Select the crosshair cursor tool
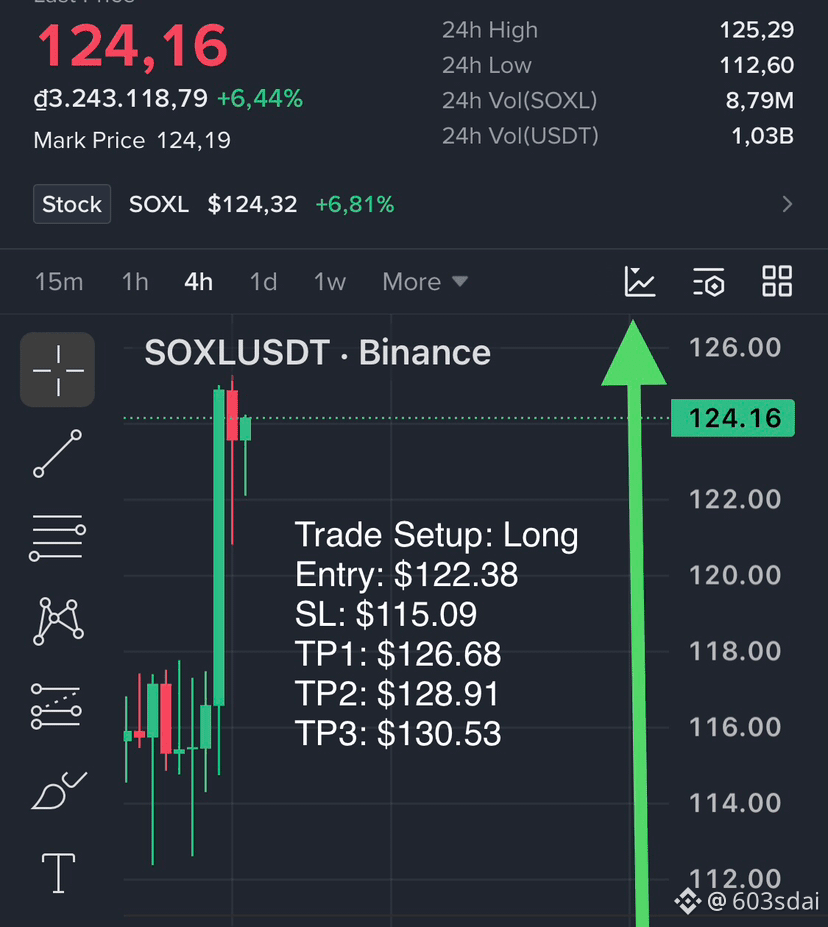This screenshot has height=927, width=828. click(58, 370)
